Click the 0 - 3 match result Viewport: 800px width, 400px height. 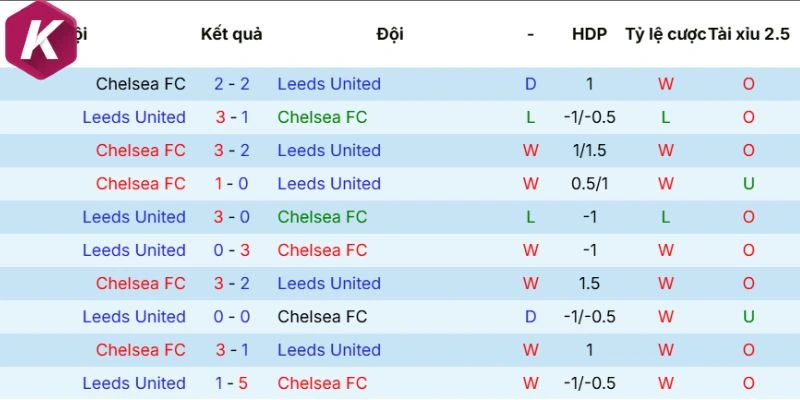click(x=232, y=250)
